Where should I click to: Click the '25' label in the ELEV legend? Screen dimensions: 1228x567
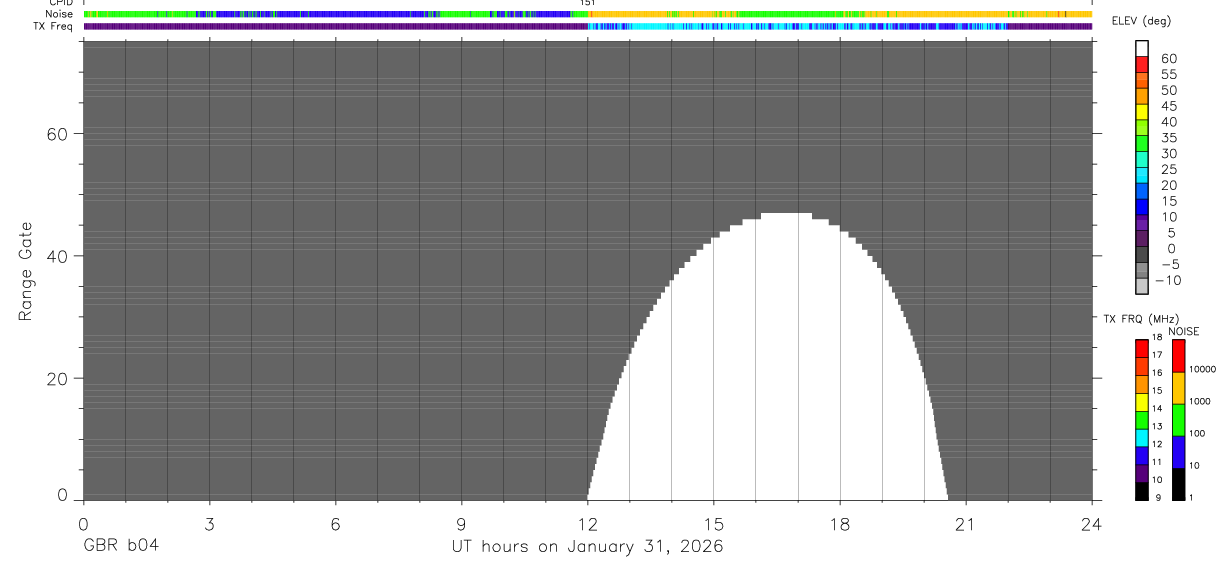[1169, 170]
